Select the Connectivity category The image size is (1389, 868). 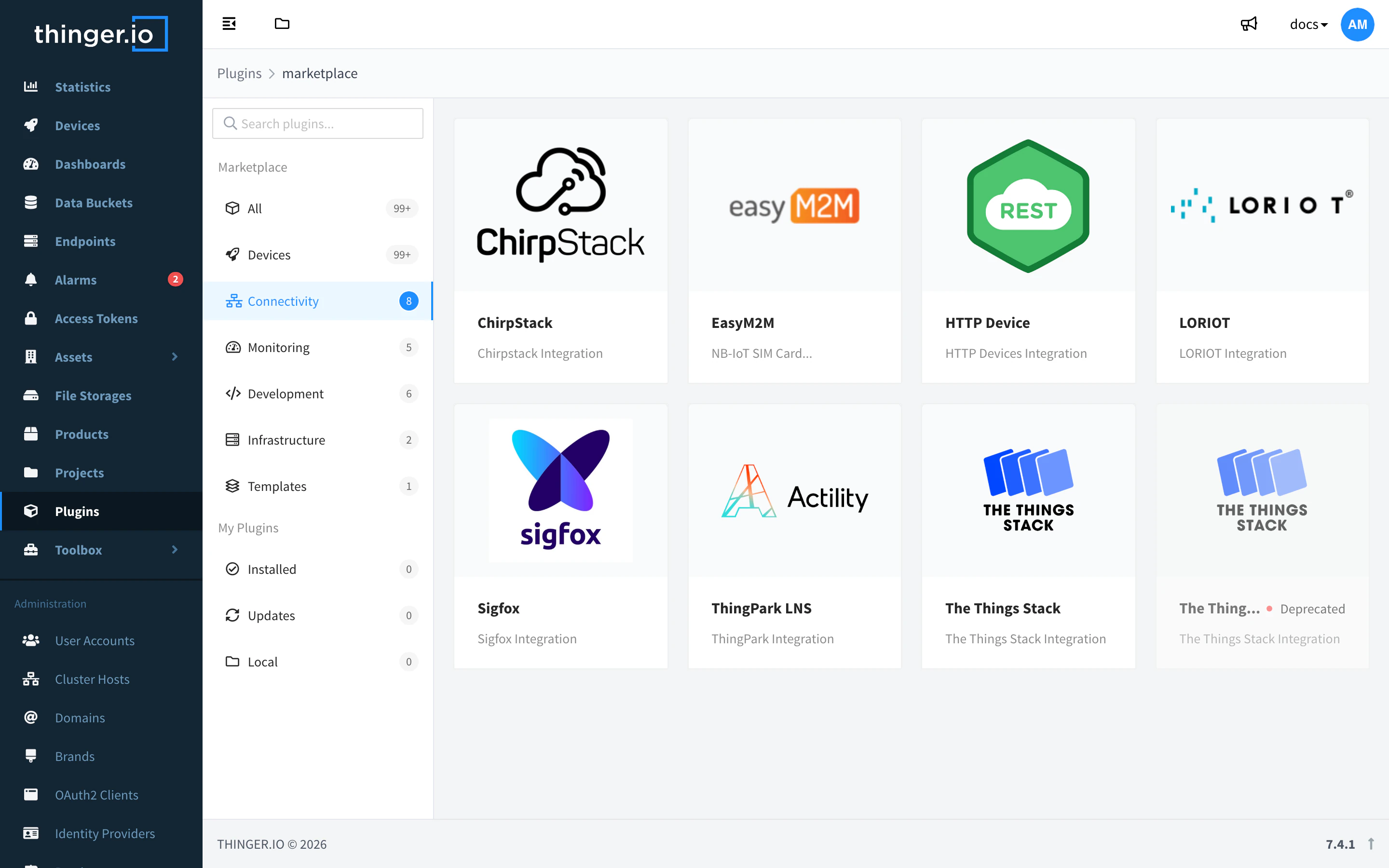pyautogui.click(x=318, y=301)
